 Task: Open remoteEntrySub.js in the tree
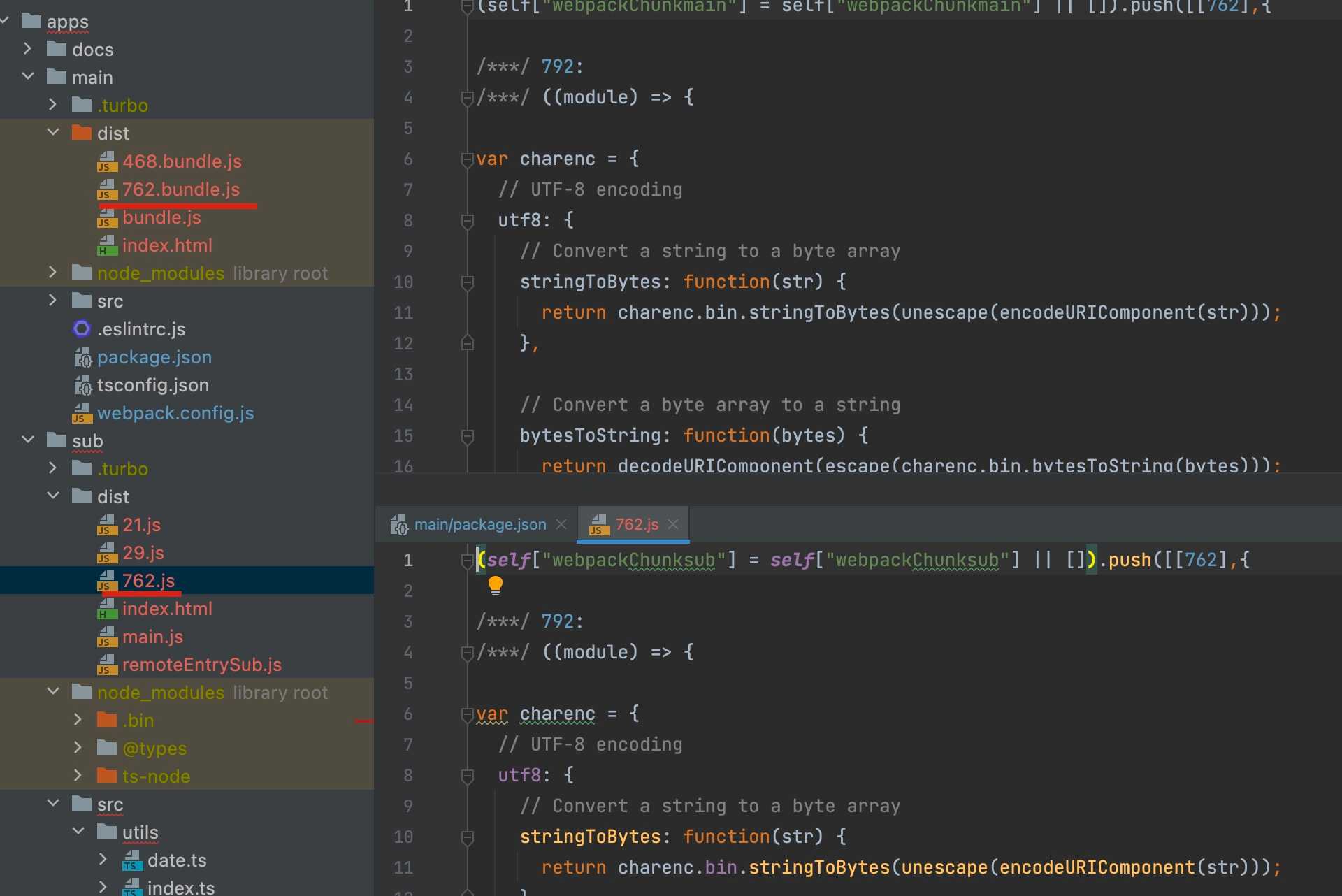tap(202, 665)
